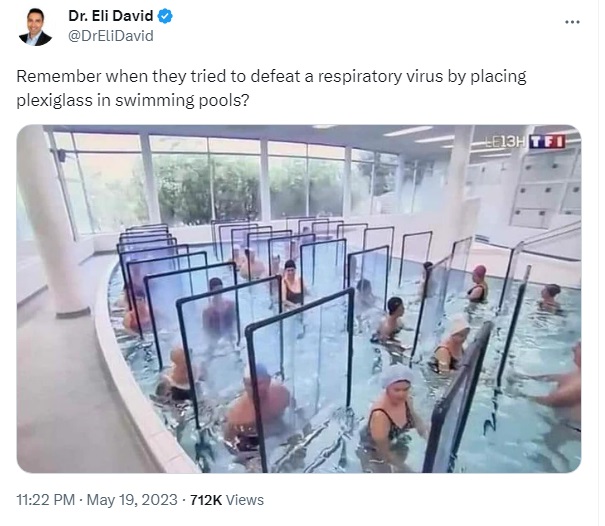Open the swimming pool video at its center
This screenshot has width=605, height=526.
pyautogui.click(x=299, y=299)
